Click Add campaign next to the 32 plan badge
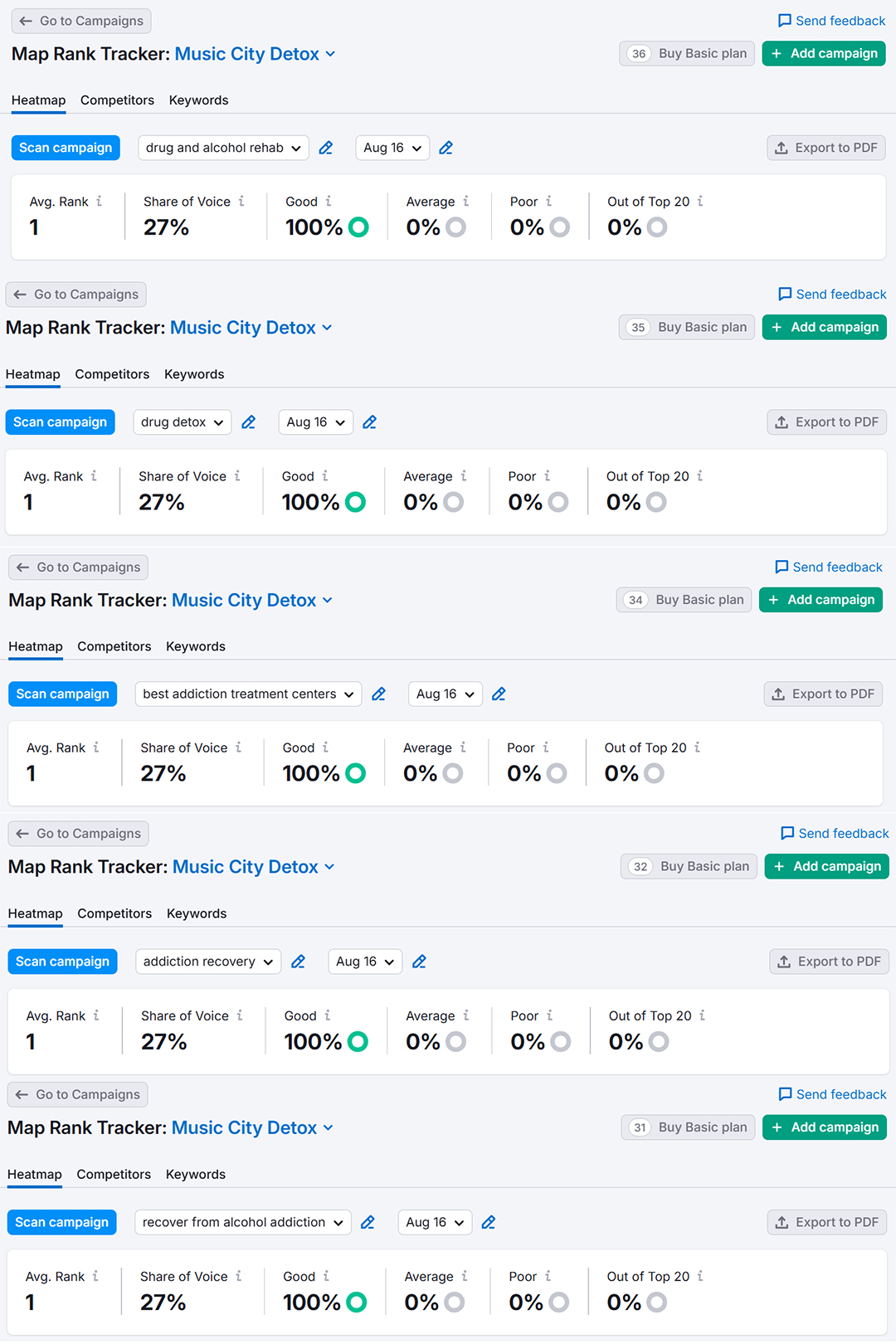This screenshot has width=896, height=1344. coord(827,867)
